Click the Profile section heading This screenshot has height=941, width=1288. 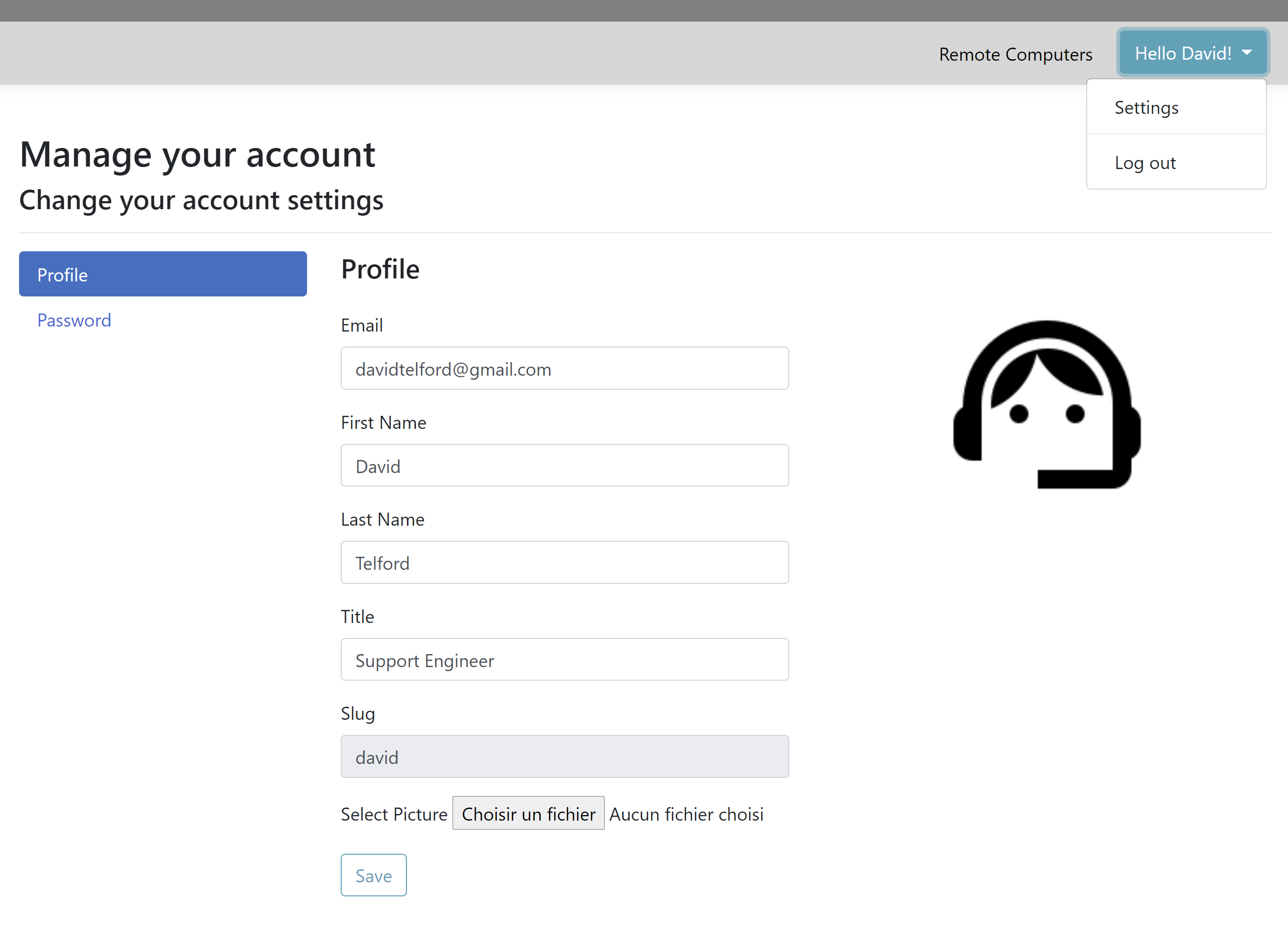[x=380, y=269]
